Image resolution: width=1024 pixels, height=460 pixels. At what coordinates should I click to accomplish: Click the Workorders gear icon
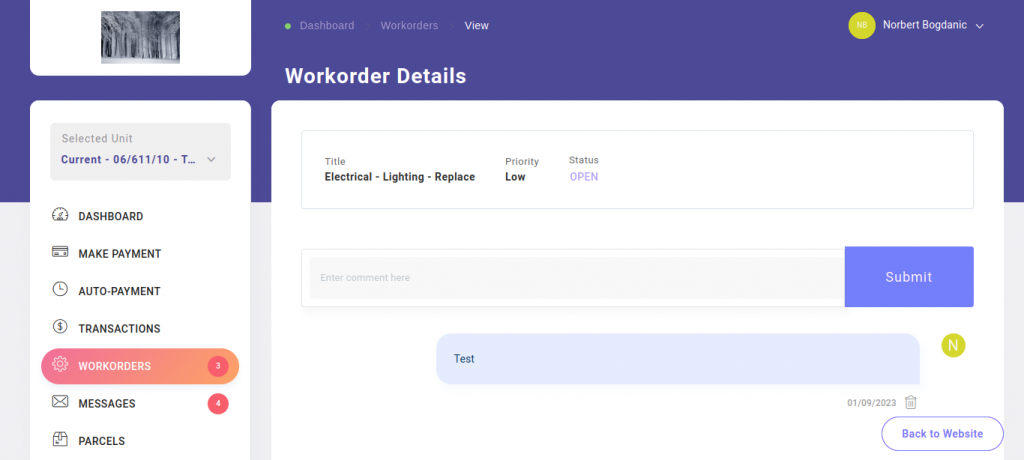60,366
